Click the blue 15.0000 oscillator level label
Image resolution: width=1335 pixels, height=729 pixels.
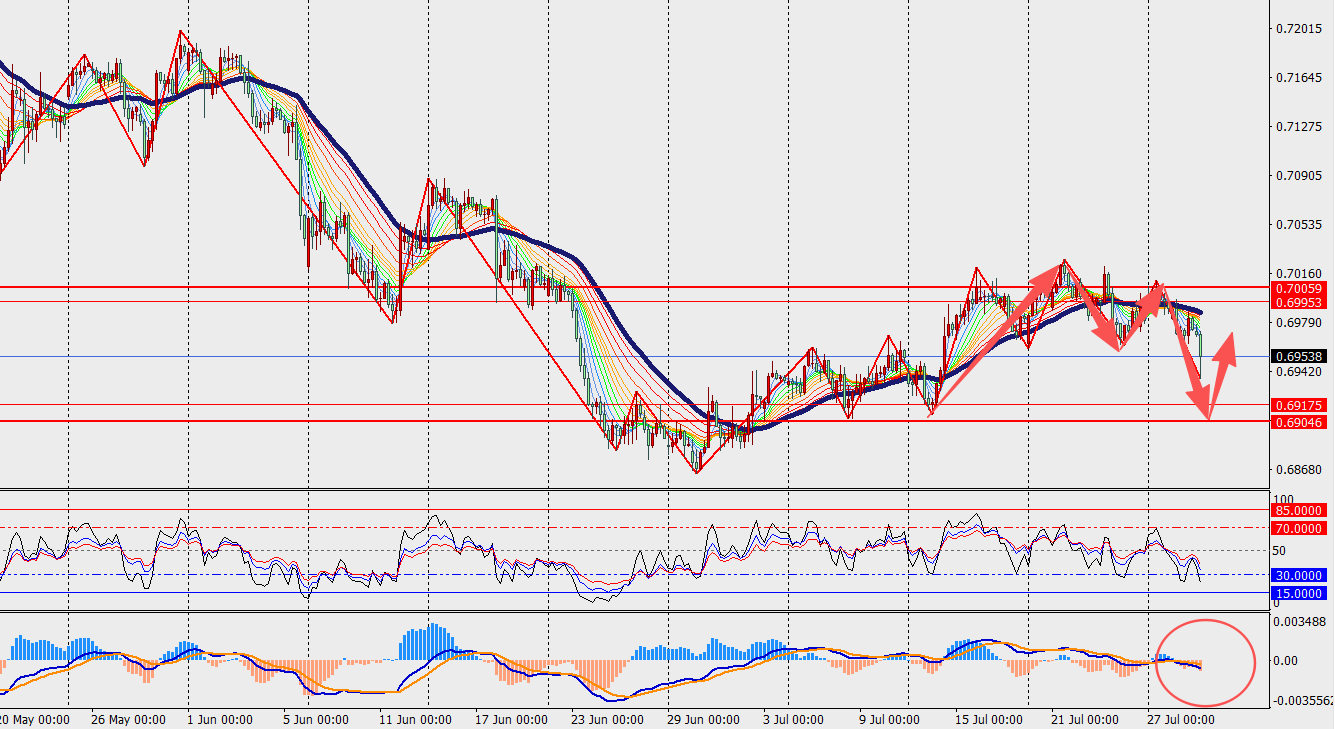[1300, 593]
